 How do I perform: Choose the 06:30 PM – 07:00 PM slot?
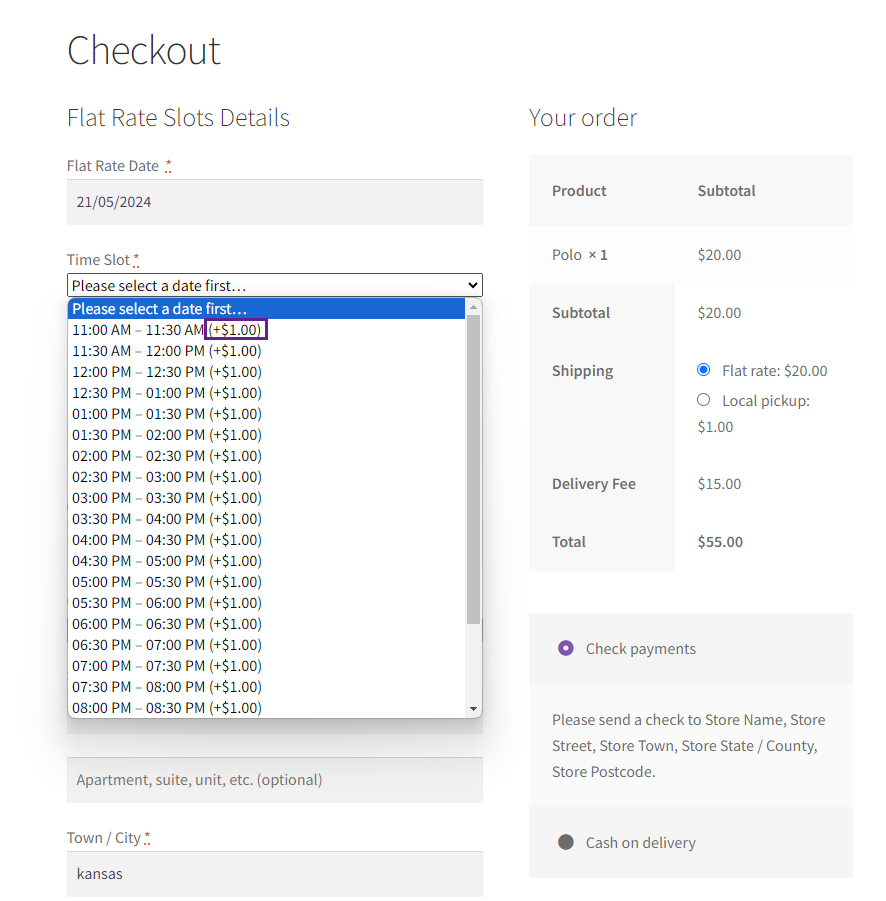tap(267, 645)
